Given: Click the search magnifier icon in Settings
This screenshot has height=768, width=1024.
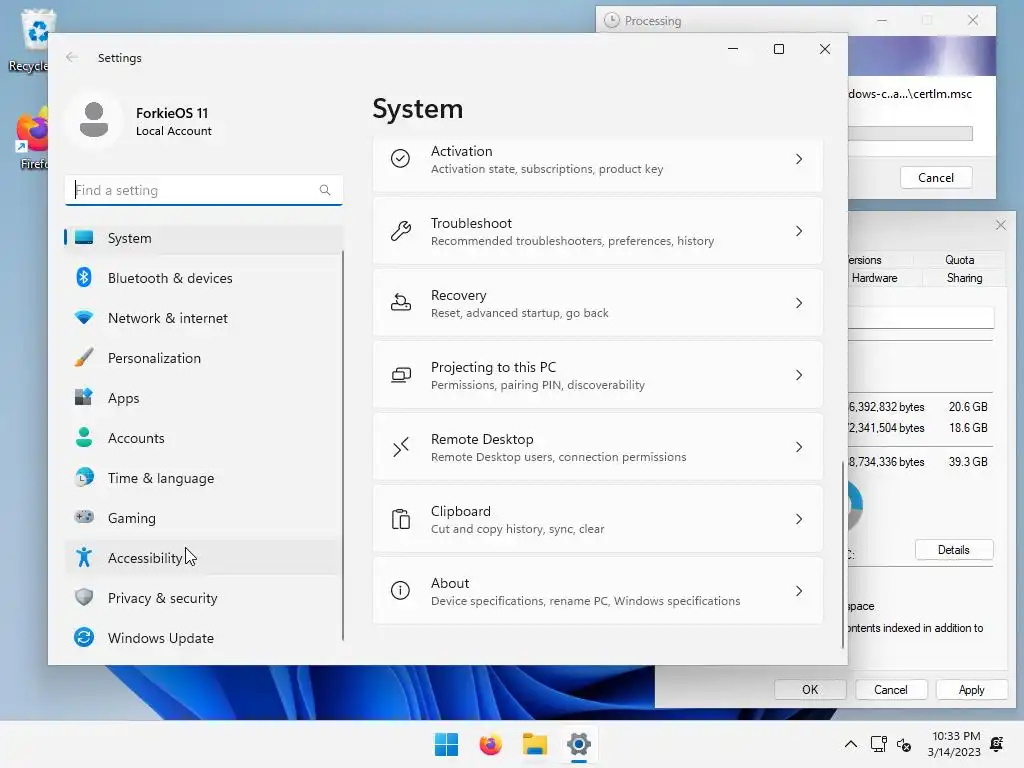Looking at the screenshot, I should [325, 190].
